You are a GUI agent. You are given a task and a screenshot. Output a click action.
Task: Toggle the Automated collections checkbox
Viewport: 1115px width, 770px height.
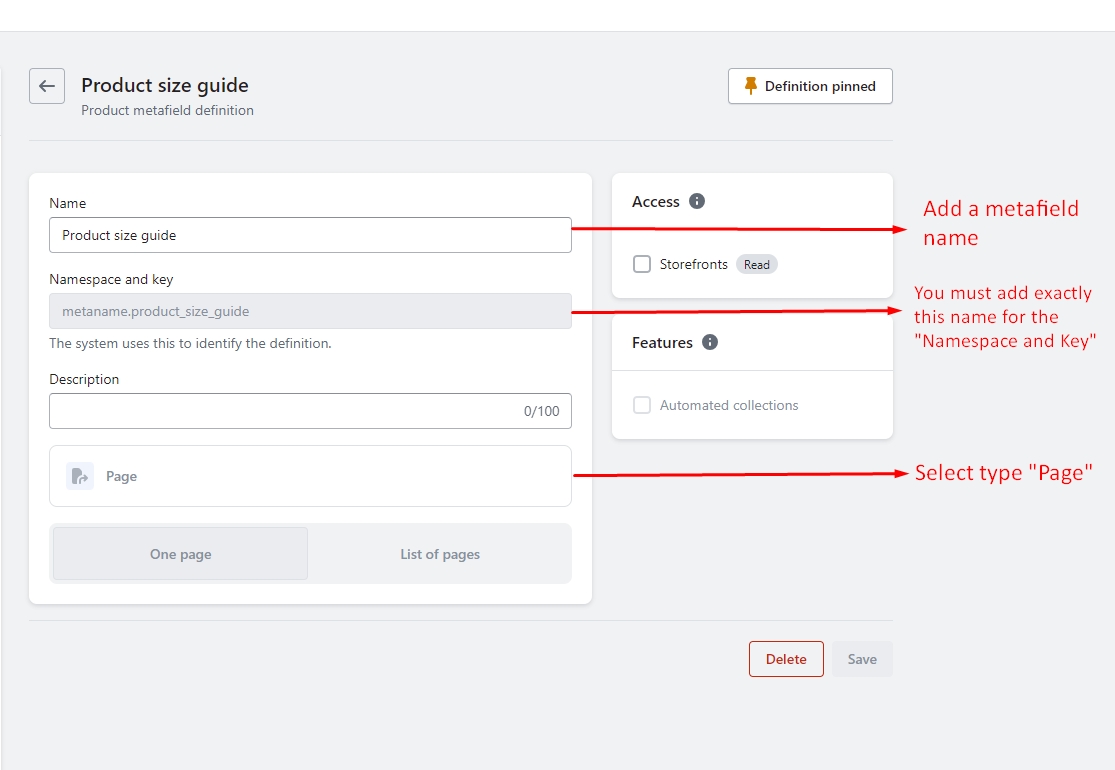tap(642, 405)
